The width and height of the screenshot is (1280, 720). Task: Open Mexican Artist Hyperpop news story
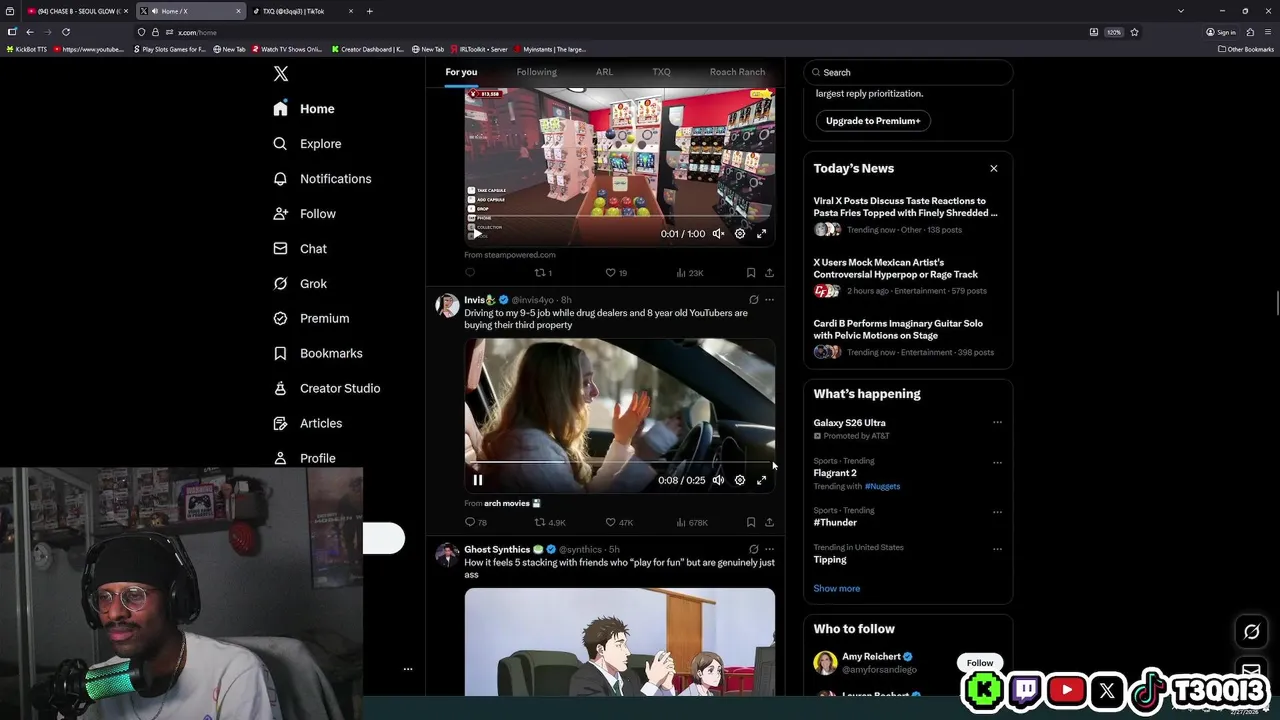tap(908, 276)
